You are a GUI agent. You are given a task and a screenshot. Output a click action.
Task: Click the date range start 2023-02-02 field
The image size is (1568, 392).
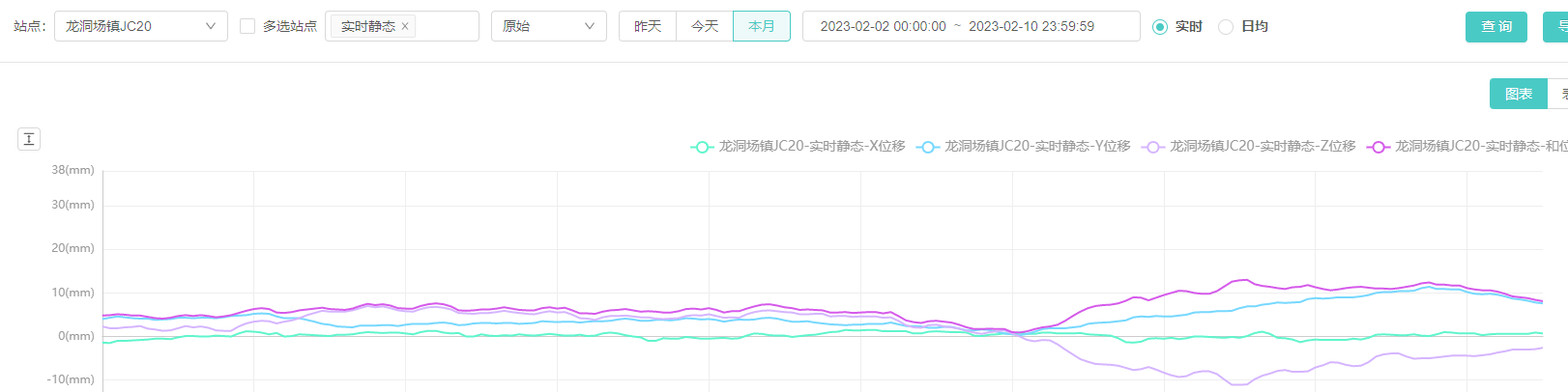883,26
